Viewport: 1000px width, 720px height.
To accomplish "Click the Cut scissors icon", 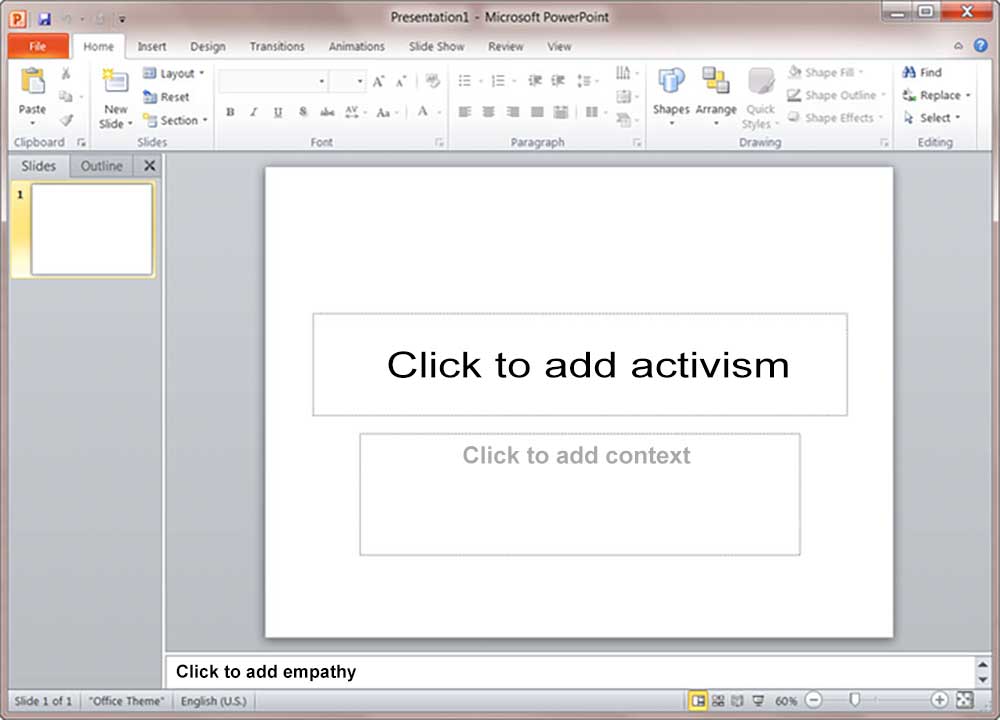I will click(66, 73).
